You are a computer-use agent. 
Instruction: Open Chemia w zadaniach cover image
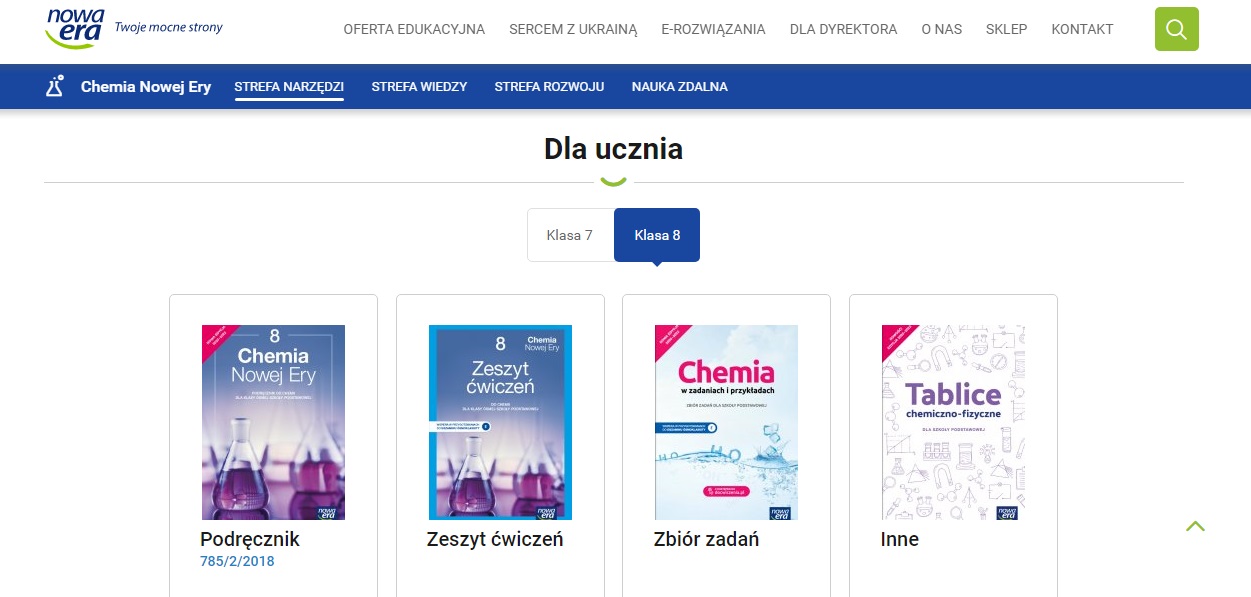(x=726, y=422)
